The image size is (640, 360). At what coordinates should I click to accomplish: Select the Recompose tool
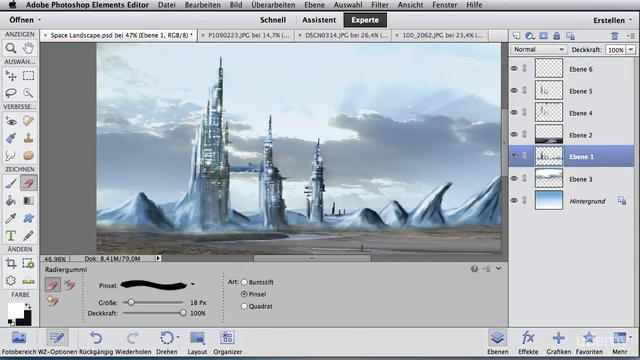point(28,263)
